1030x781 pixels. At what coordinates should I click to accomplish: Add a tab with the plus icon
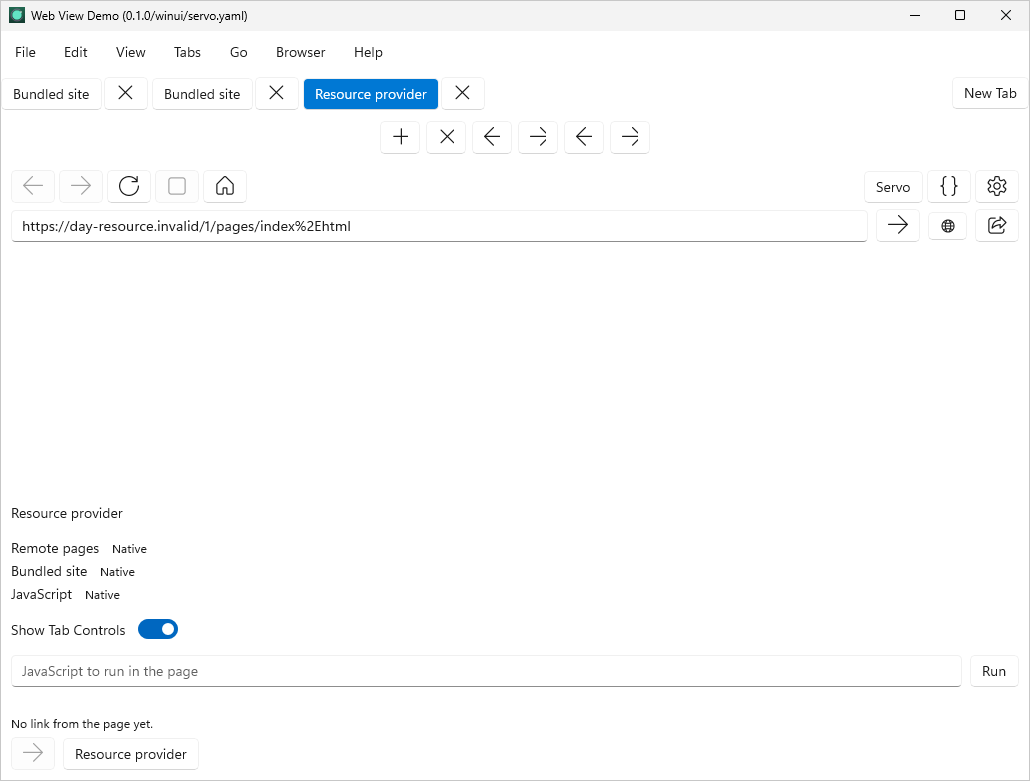400,137
